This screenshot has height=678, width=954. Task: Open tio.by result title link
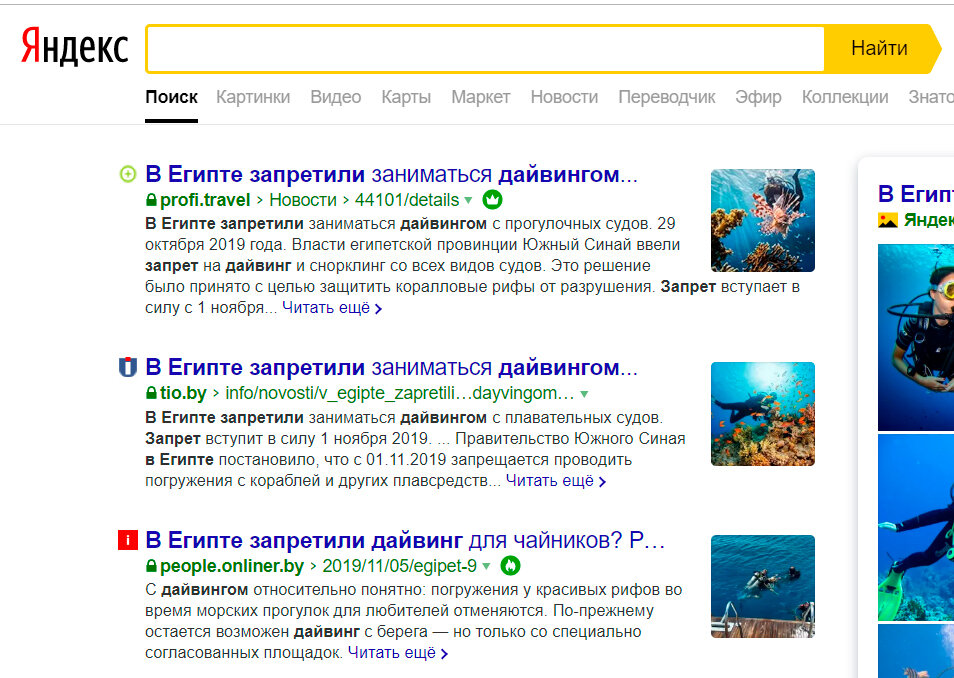pos(391,368)
